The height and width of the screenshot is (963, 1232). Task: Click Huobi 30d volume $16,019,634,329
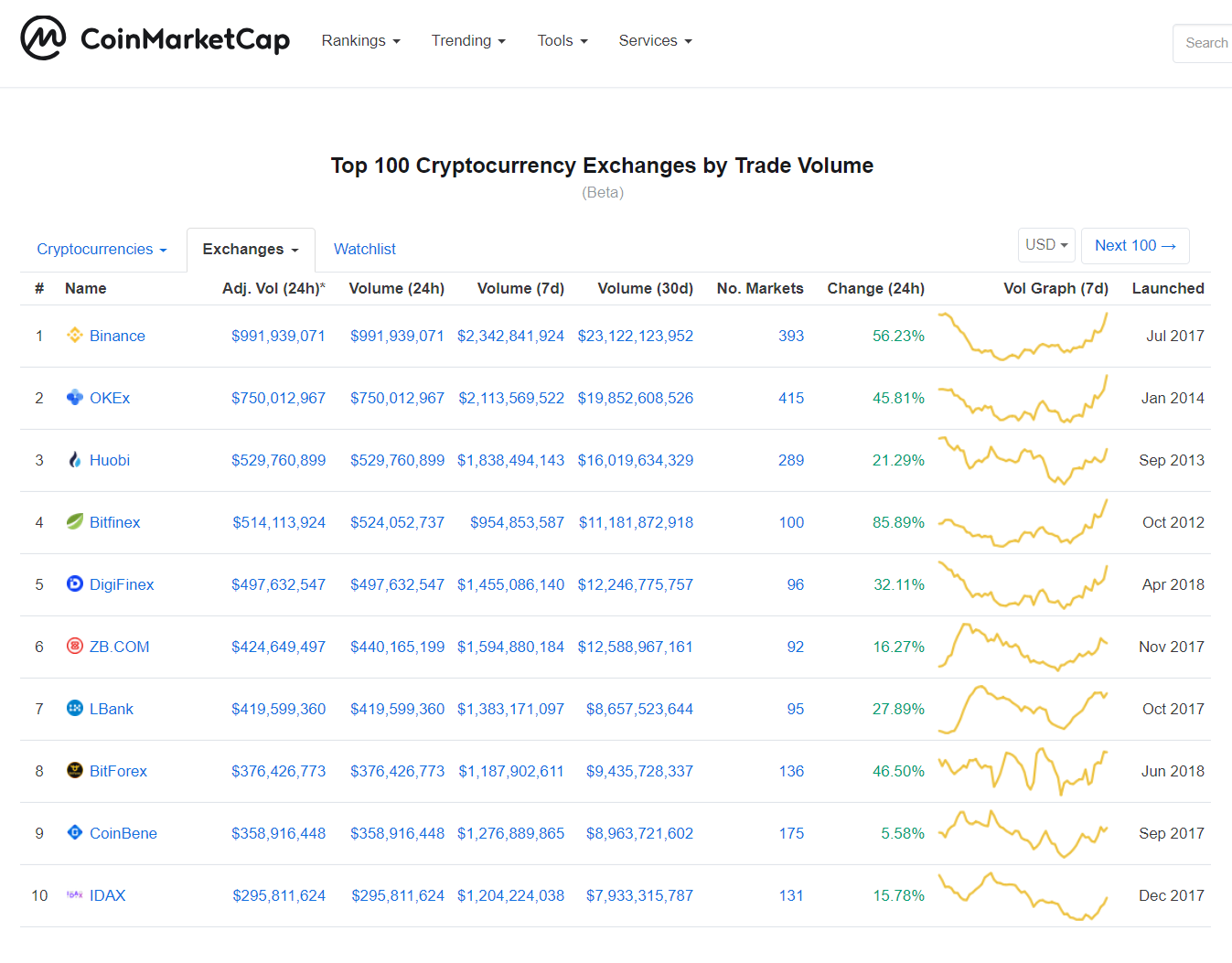pos(636,460)
